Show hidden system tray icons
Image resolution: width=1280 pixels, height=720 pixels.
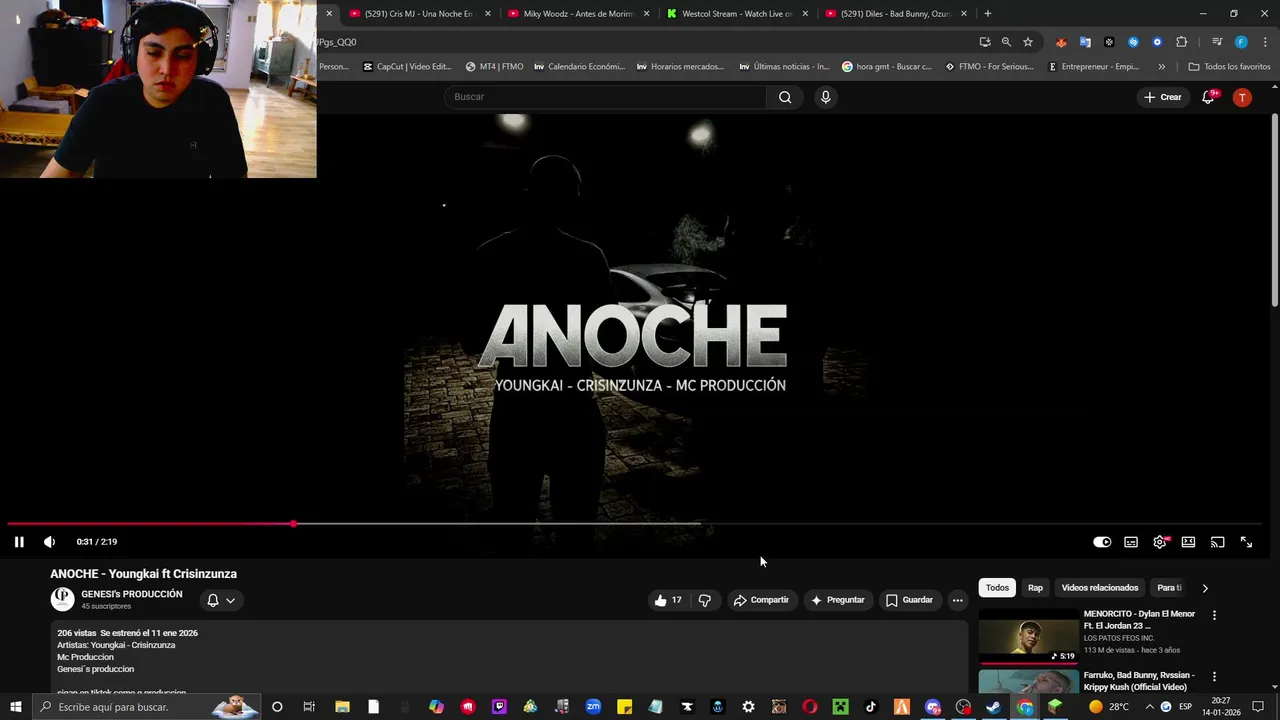(1149, 707)
